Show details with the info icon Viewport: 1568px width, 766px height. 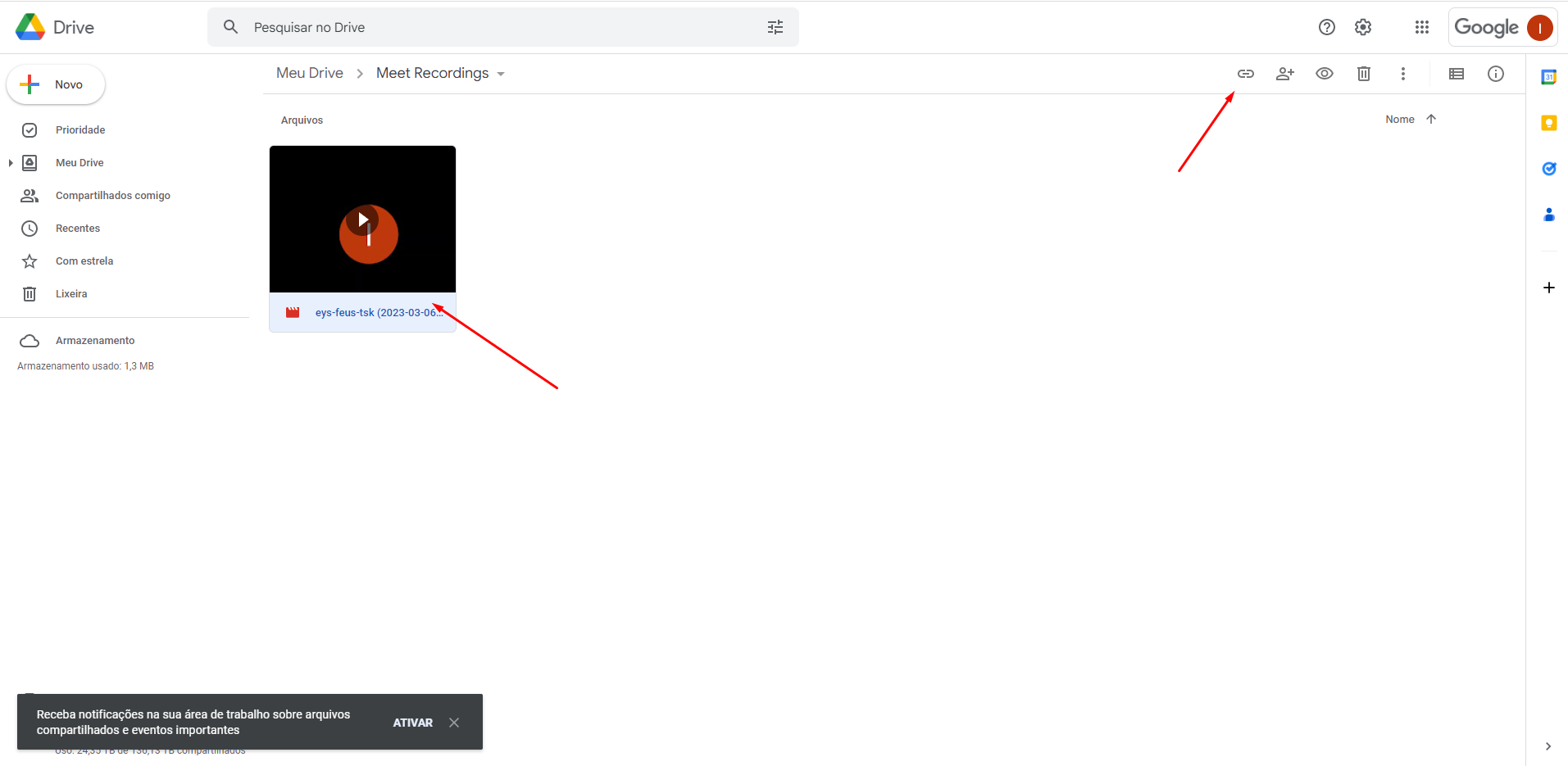[1496, 74]
